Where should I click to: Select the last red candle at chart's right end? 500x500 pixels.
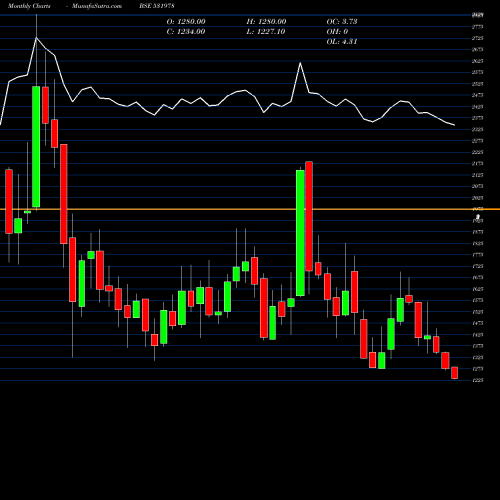(x=454, y=373)
